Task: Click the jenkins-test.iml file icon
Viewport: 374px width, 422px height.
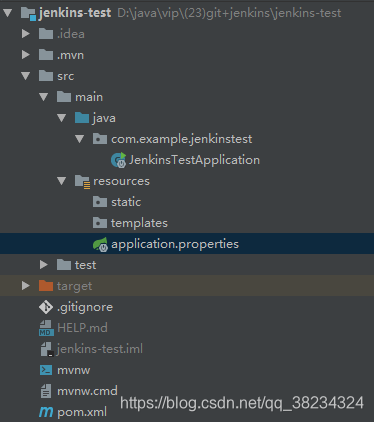Action: [x=47, y=349]
